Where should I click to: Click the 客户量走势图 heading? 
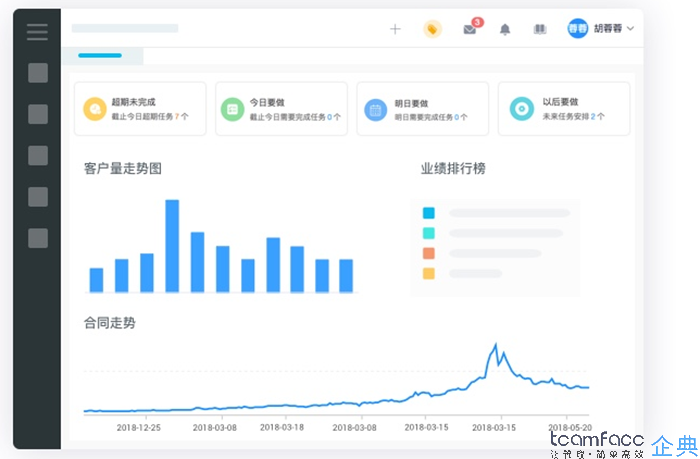(123, 168)
